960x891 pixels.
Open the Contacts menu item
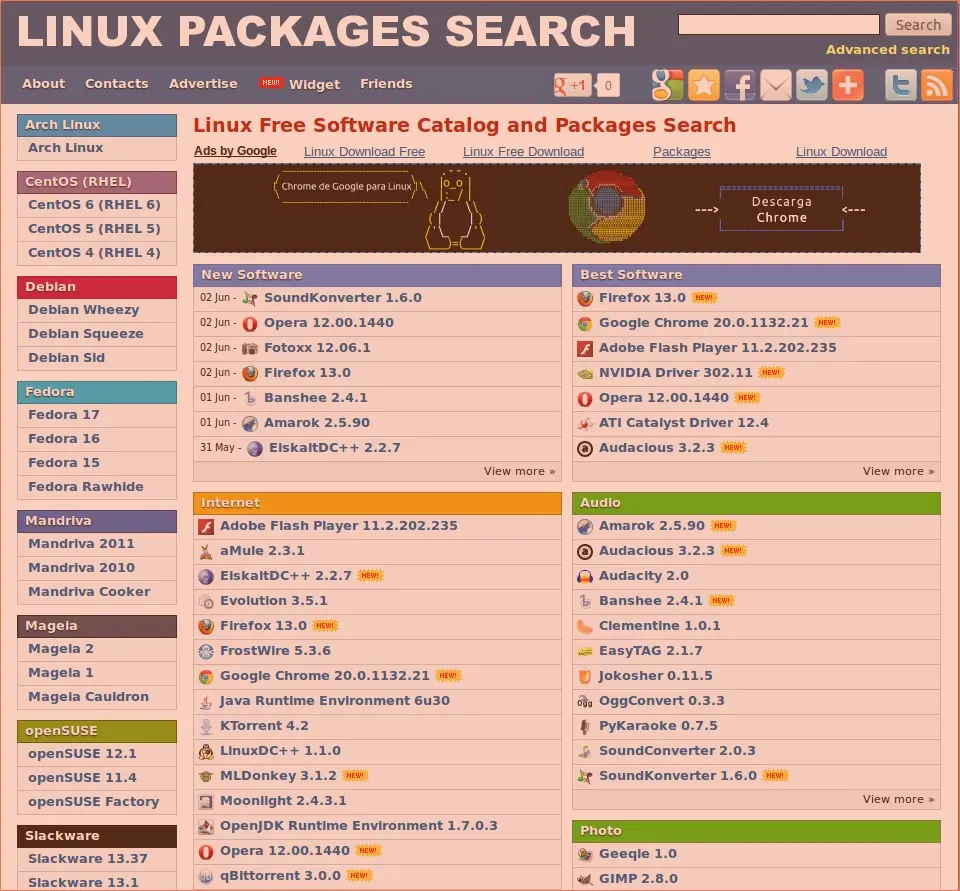point(116,84)
